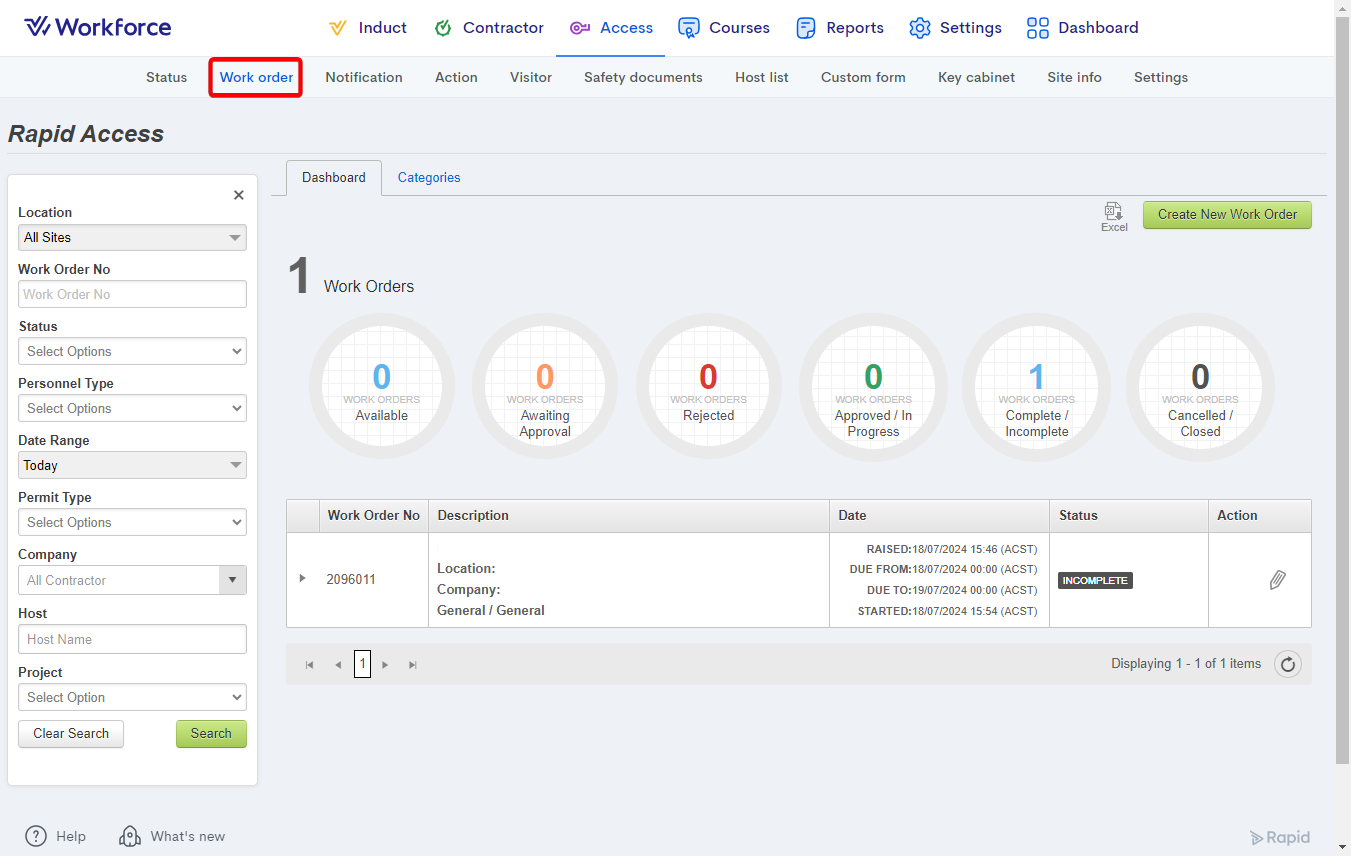The width and height of the screenshot is (1351, 856).
Task: Select the Complete / Incomplete circle
Action: point(1037,386)
